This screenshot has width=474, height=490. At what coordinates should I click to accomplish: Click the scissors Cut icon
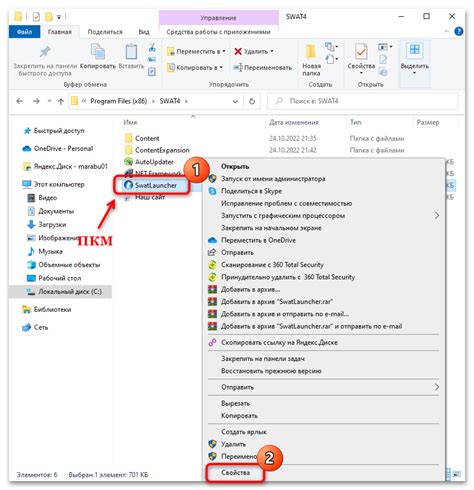(x=152, y=47)
